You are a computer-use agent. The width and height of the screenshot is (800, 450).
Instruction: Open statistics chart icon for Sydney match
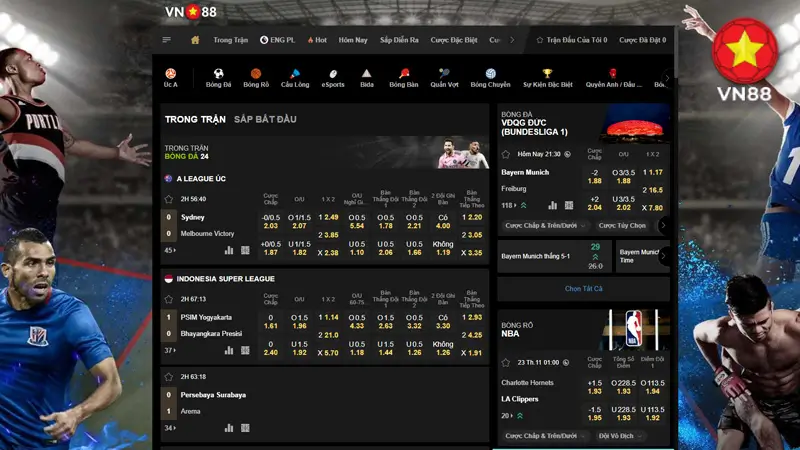tap(229, 250)
